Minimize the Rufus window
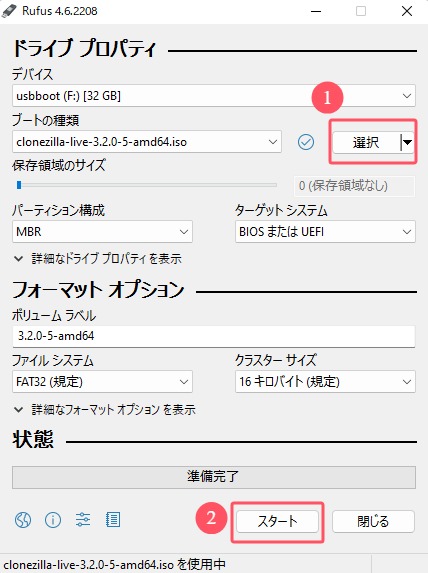 316,11
